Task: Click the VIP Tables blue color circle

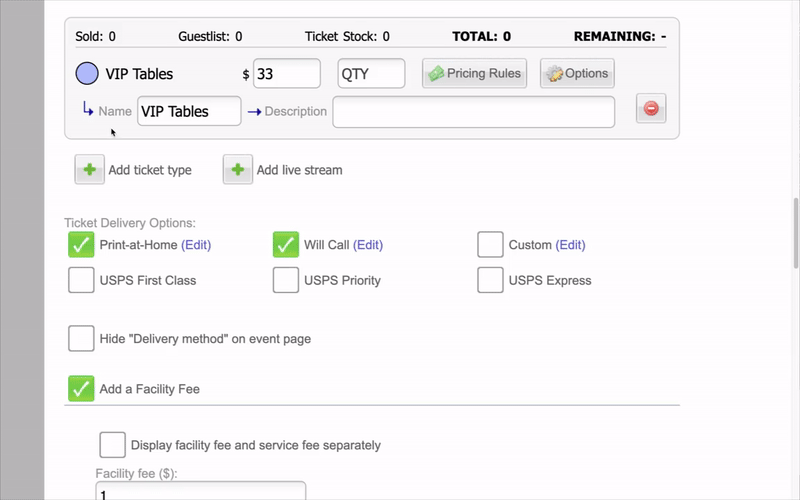Action: [87, 73]
